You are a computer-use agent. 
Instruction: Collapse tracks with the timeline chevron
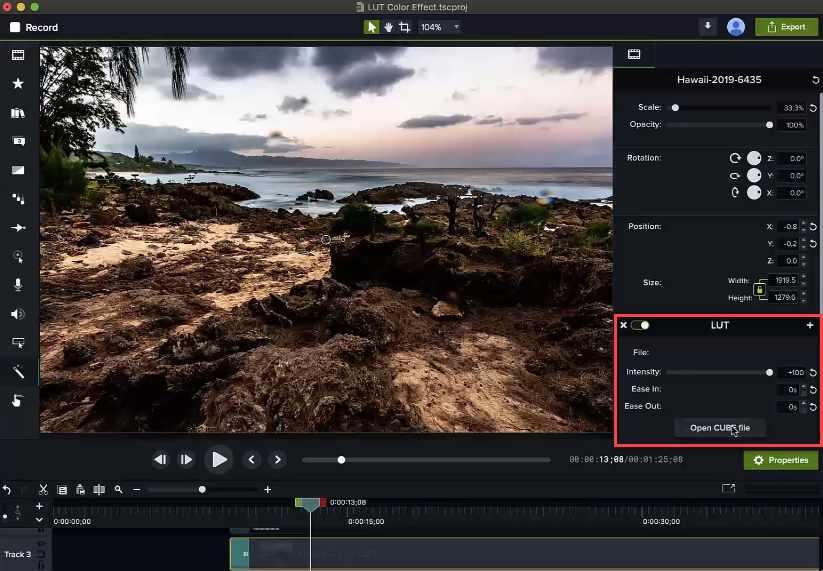tap(39, 520)
